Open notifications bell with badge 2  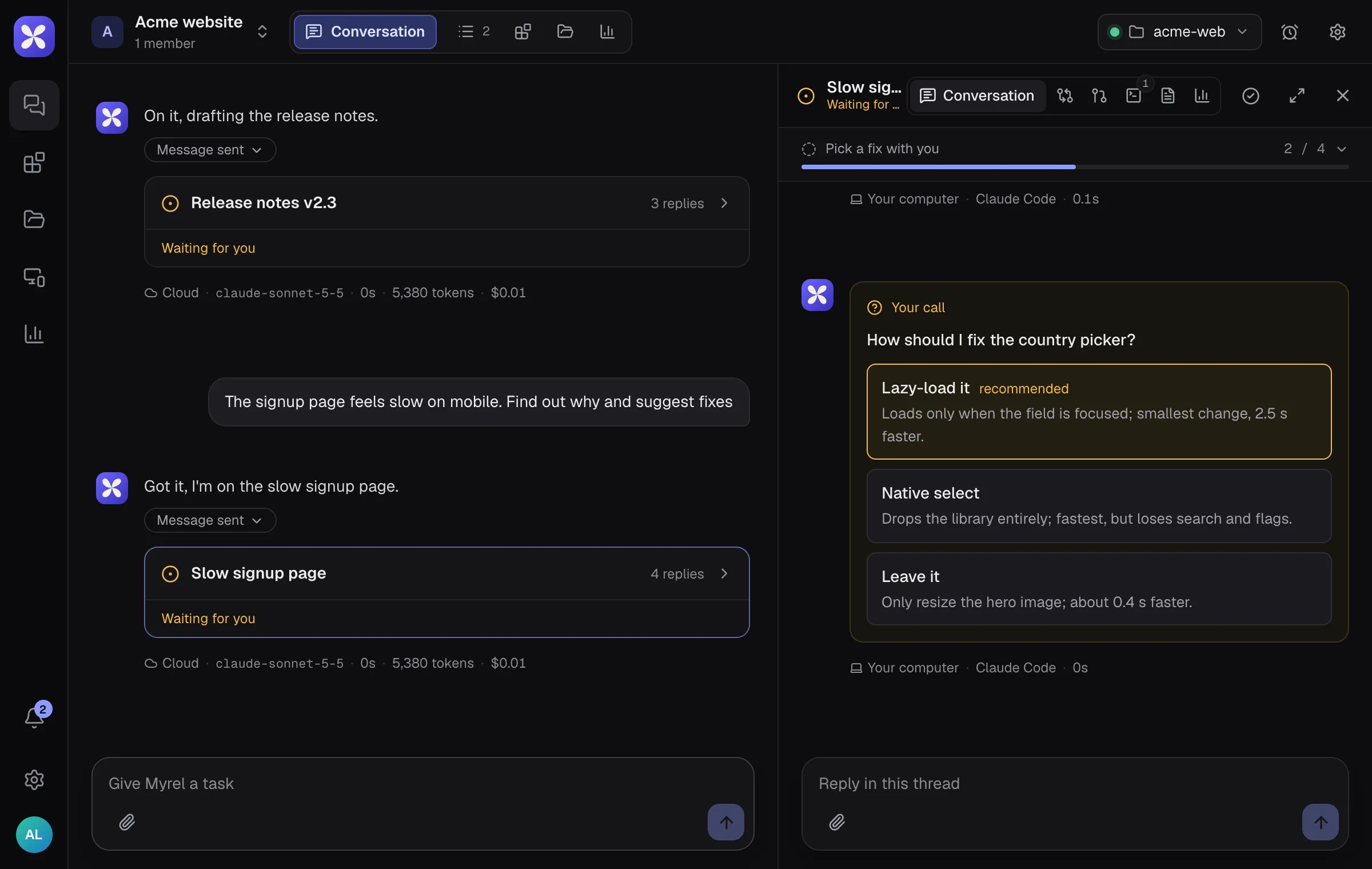[35, 716]
